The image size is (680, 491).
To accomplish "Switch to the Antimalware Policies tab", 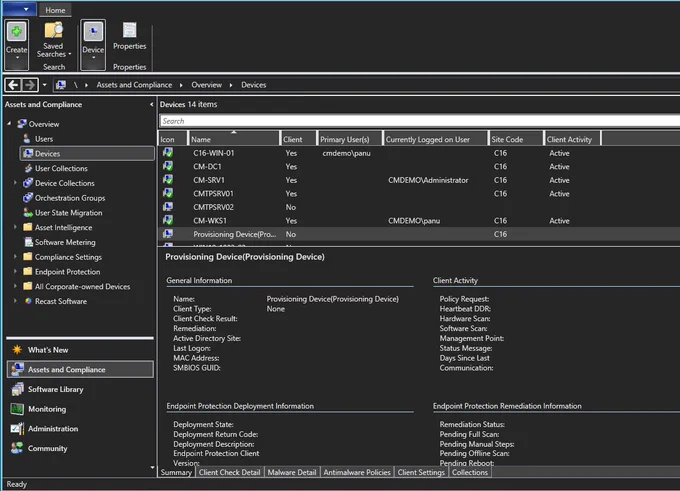I will [x=356, y=472].
